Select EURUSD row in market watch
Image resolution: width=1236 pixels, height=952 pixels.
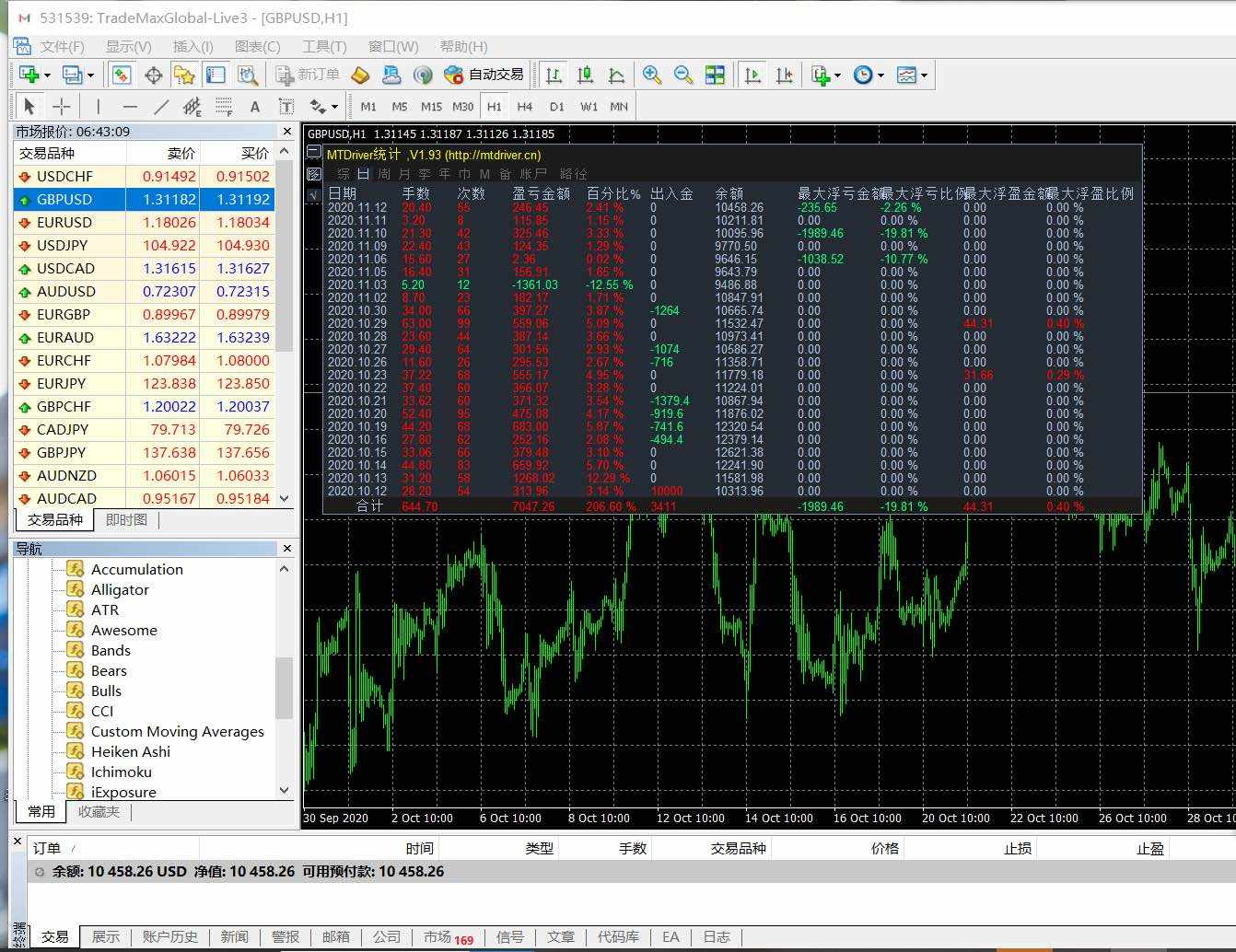point(64,222)
